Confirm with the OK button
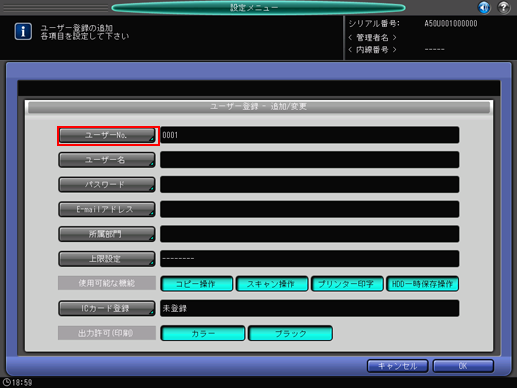The image size is (517, 388). (463, 366)
